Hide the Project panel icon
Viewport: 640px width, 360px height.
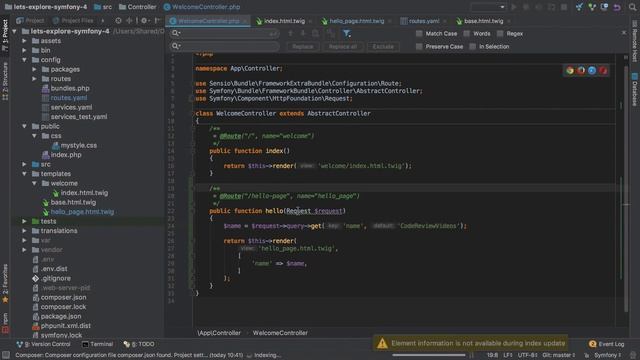click(x=157, y=20)
